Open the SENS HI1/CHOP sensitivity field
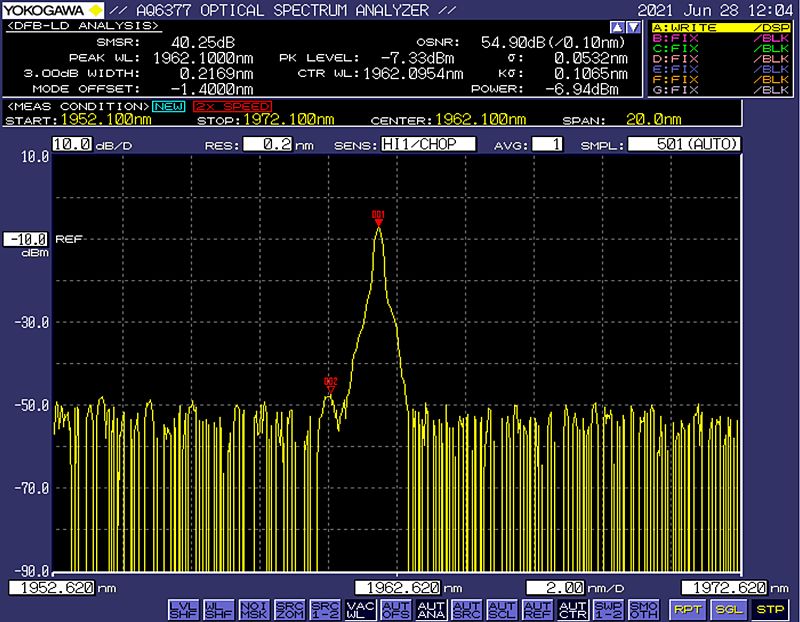800x622 pixels. click(x=428, y=145)
